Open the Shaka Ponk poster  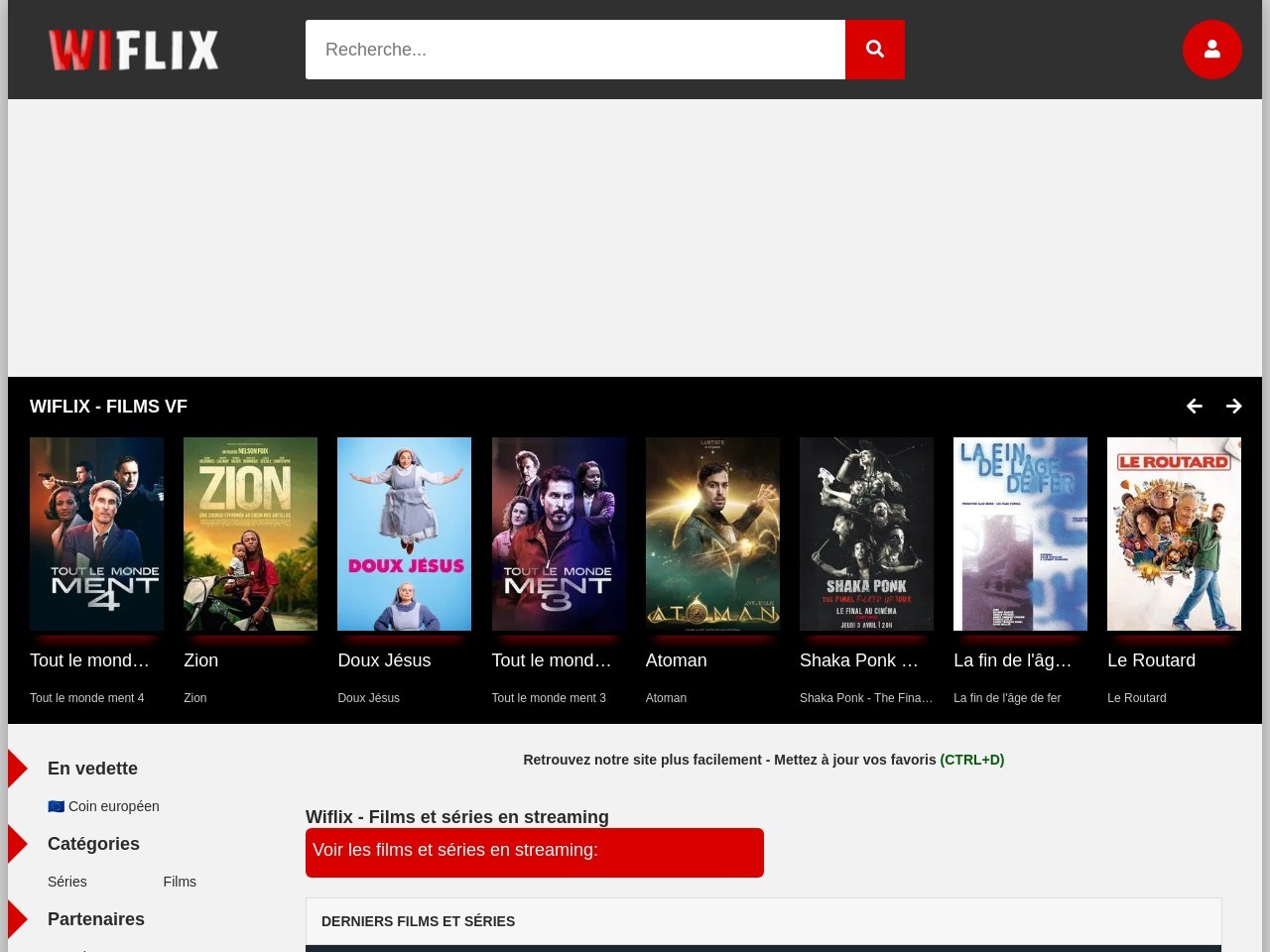(x=866, y=534)
